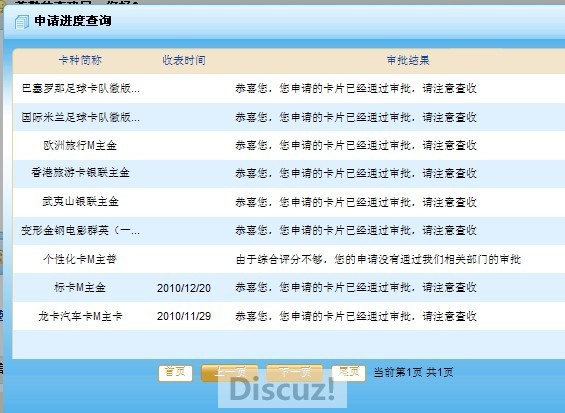Select the 个性化卡M主普 card name
This screenshot has width=565, height=413.
coord(80,259)
